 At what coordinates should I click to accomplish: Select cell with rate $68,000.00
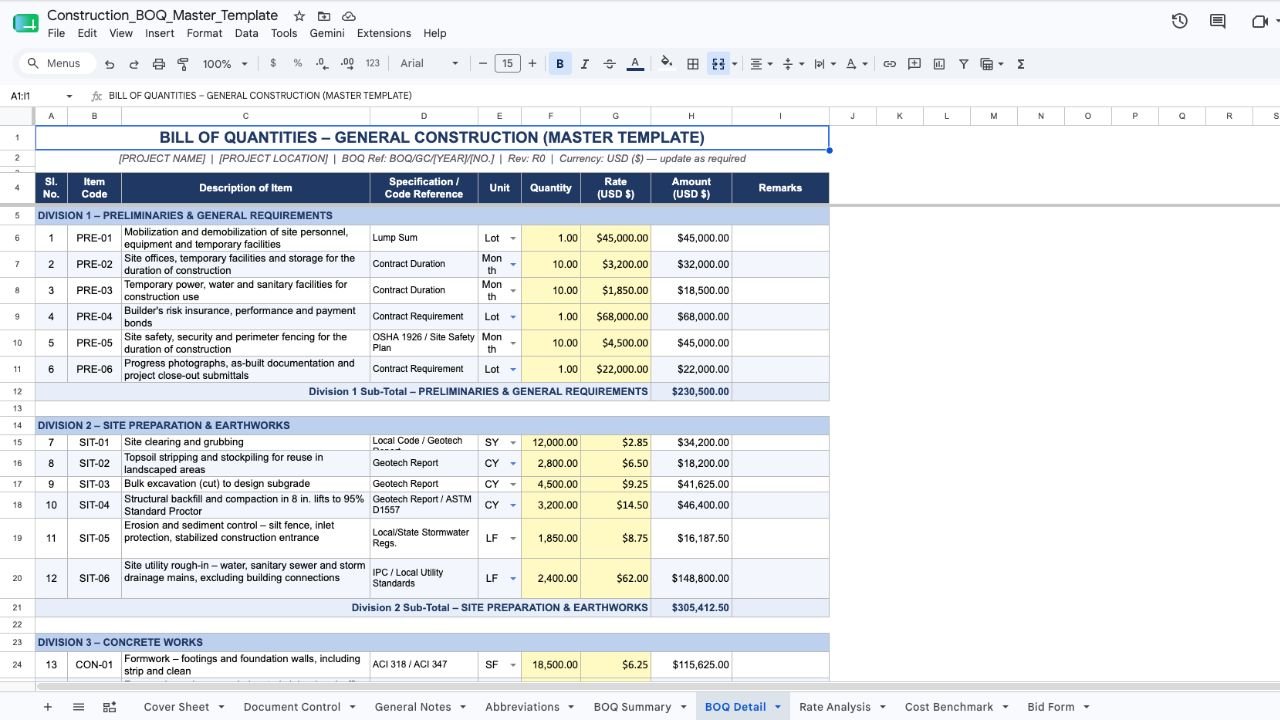(x=615, y=317)
